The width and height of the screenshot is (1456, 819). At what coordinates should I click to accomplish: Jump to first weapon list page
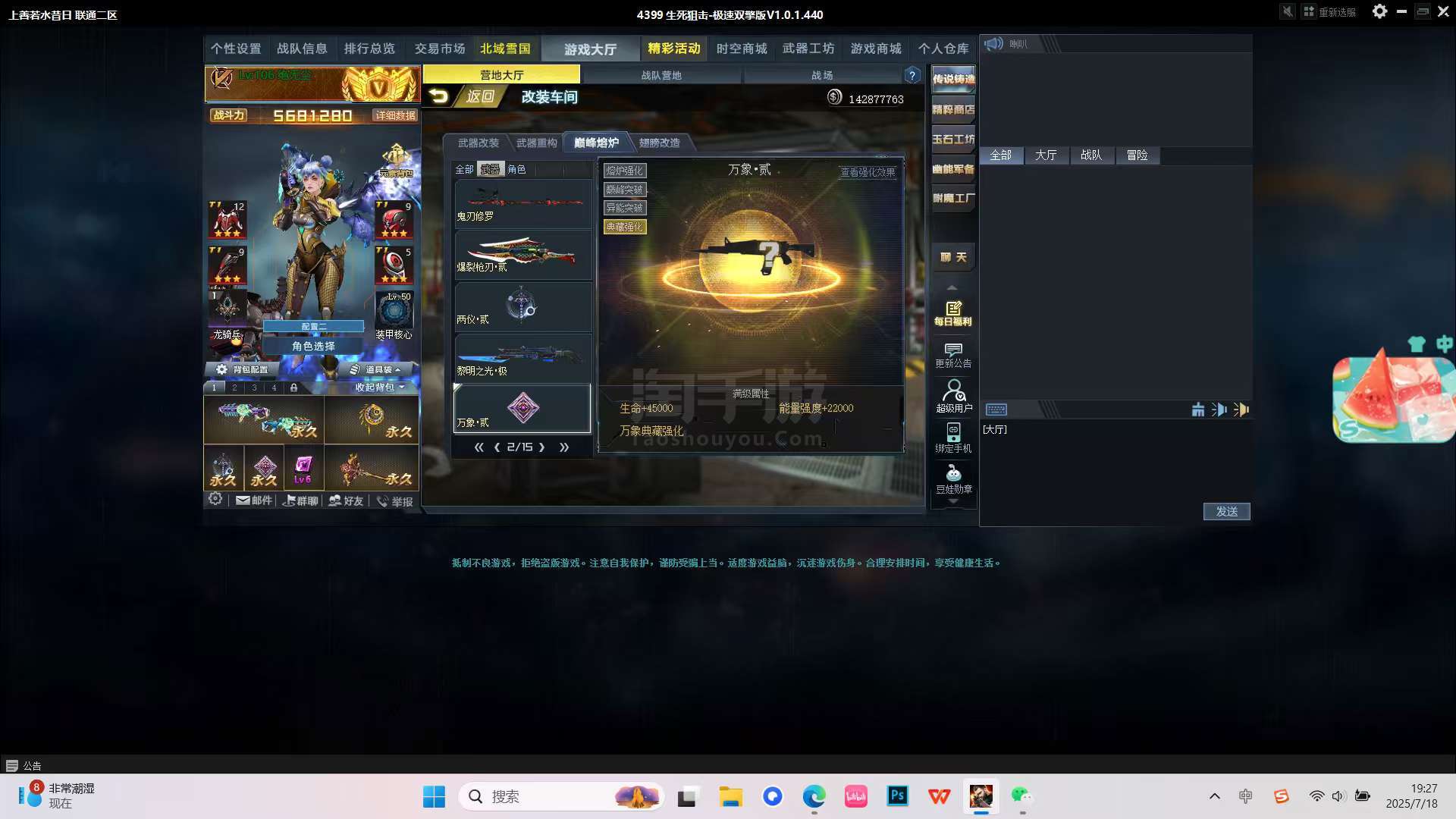[479, 447]
